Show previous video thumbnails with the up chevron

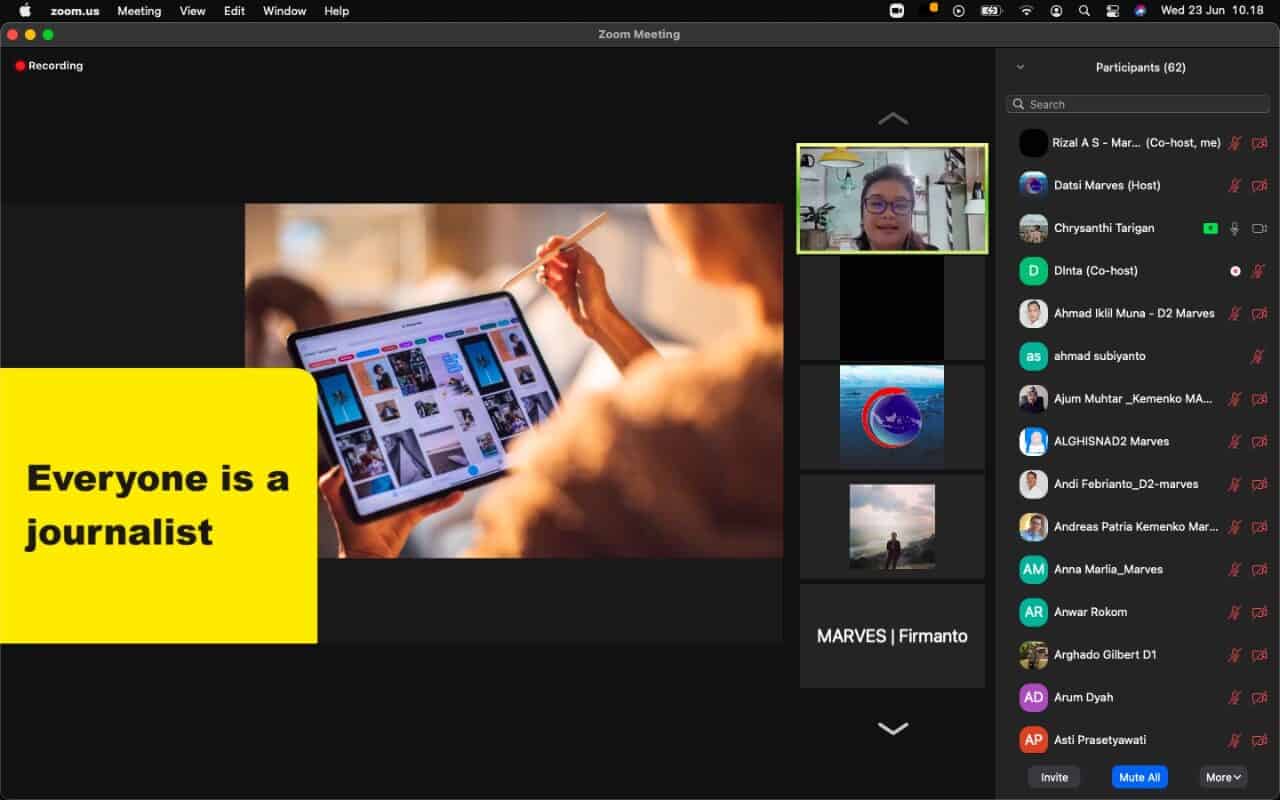tap(893, 118)
